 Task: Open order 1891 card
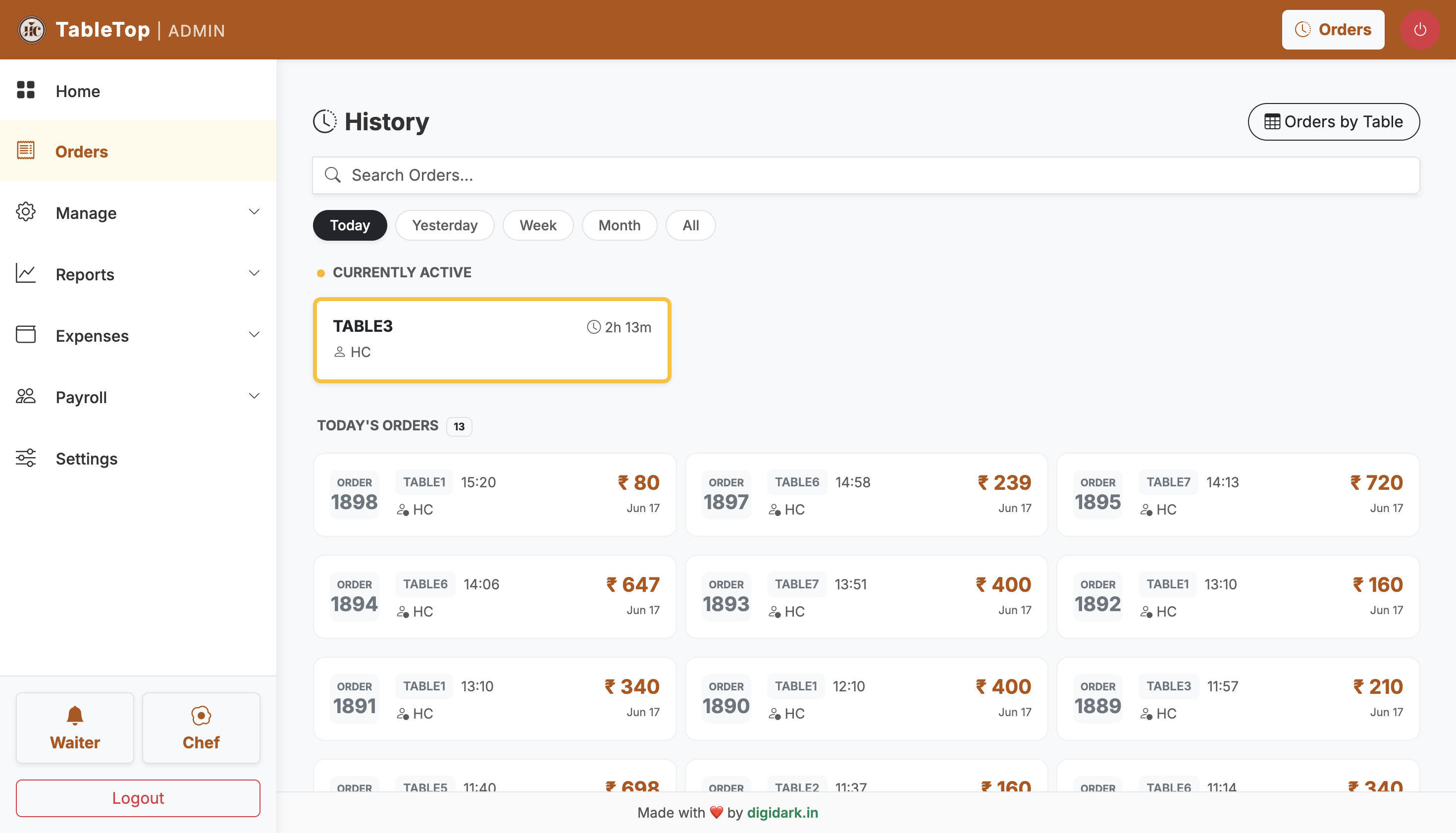[494, 699]
